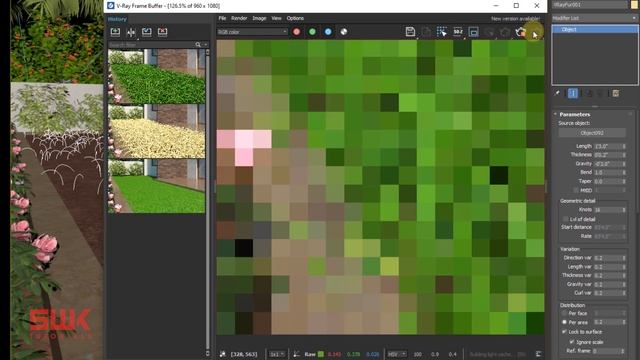Select the yellow grass history thumbnail
The image size is (640, 360).
coord(156,131)
